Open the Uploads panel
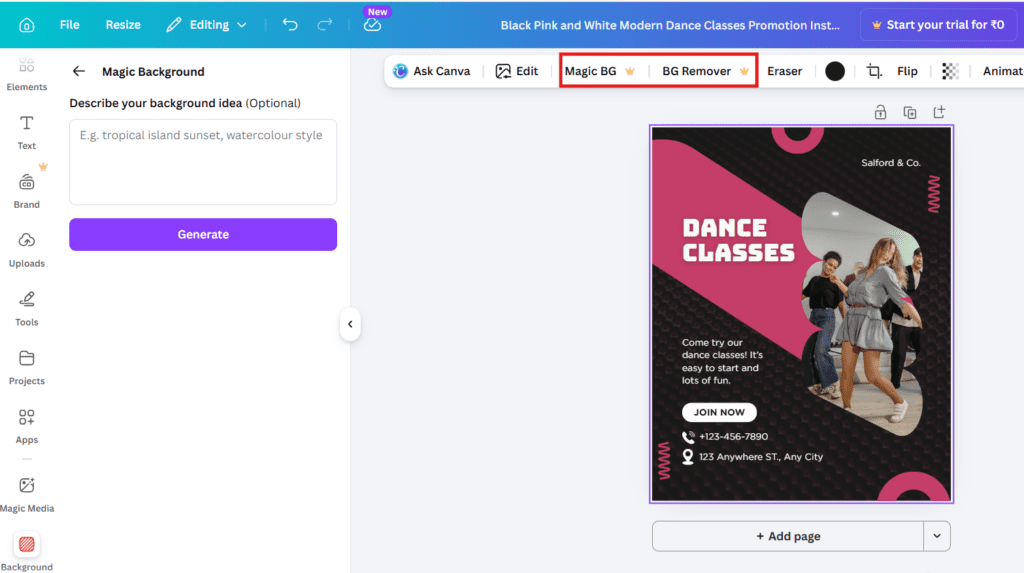 click(x=27, y=249)
